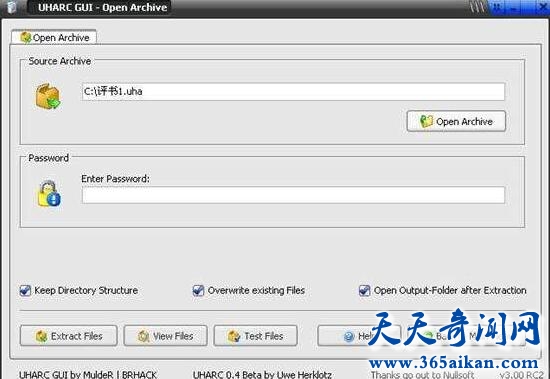Viewport: 550px width, 379px height.
Task: Open the archive browse button
Action: point(456,121)
